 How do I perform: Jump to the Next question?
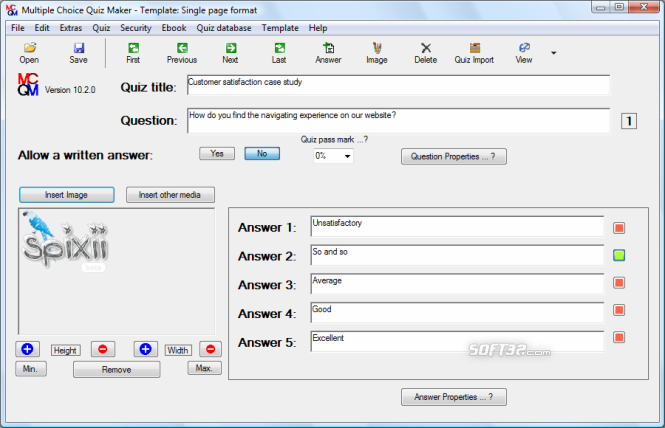[x=230, y=53]
